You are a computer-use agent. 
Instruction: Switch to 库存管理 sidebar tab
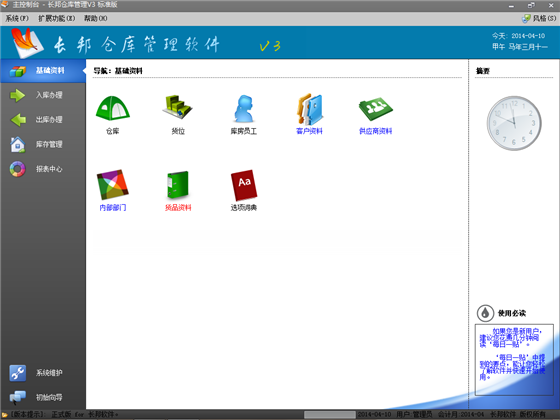pos(43,145)
